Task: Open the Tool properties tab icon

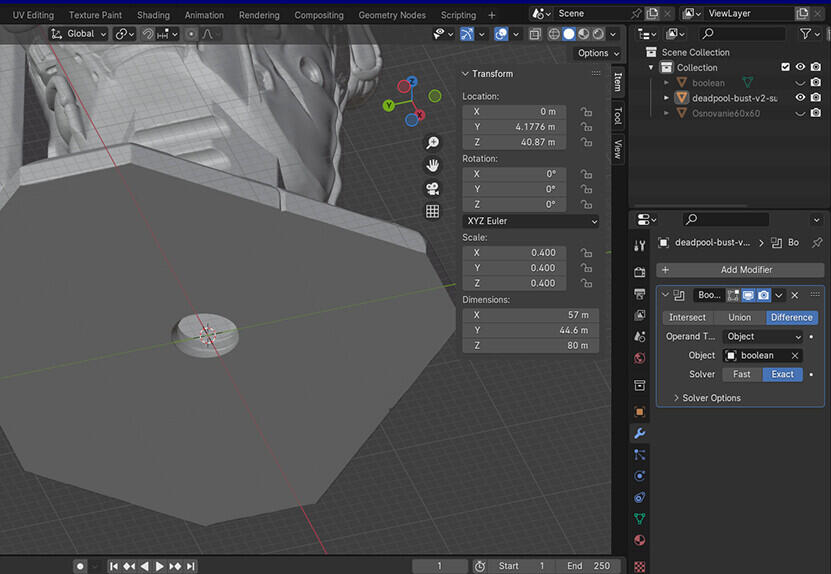Action: tap(640, 245)
